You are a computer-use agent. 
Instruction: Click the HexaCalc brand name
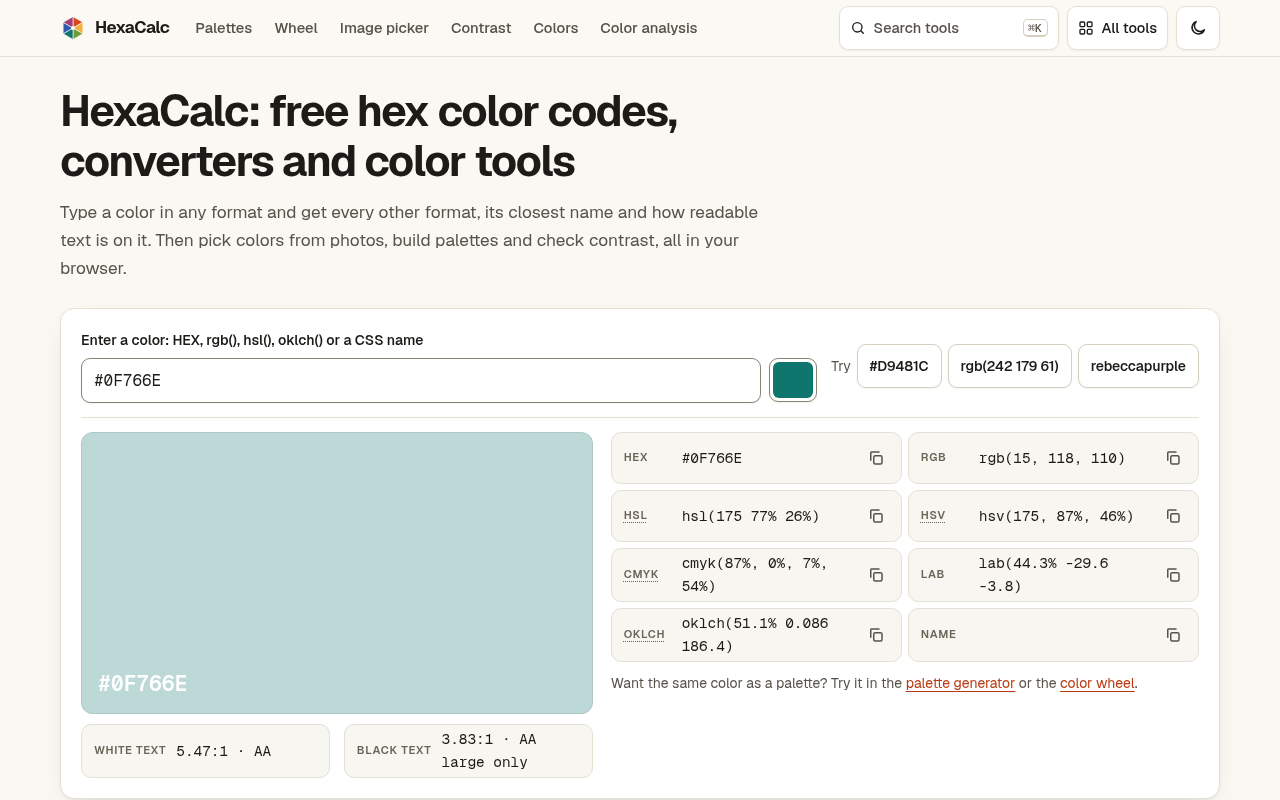[x=132, y=28]
